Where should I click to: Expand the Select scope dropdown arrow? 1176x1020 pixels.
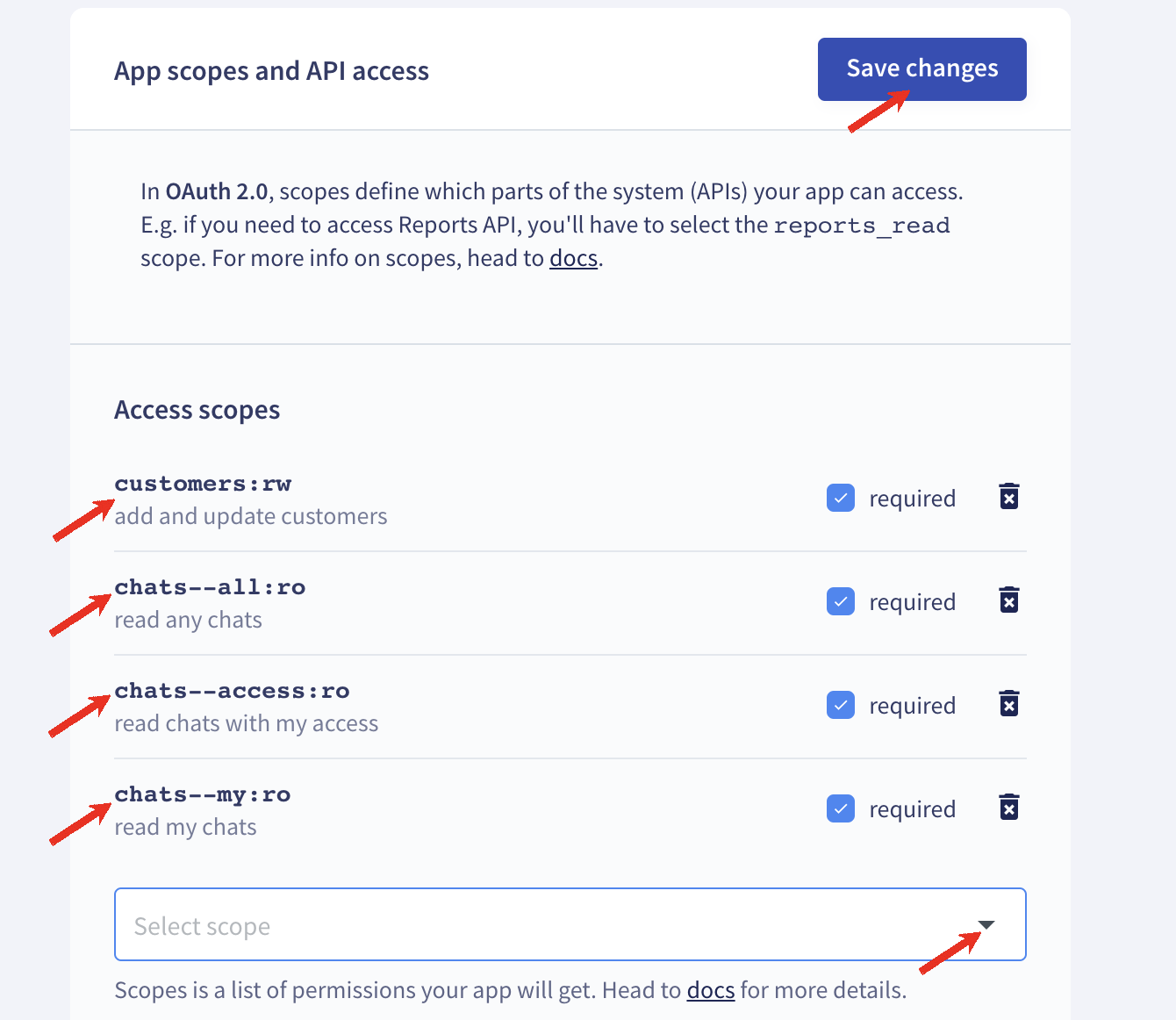tap(986, 925)
